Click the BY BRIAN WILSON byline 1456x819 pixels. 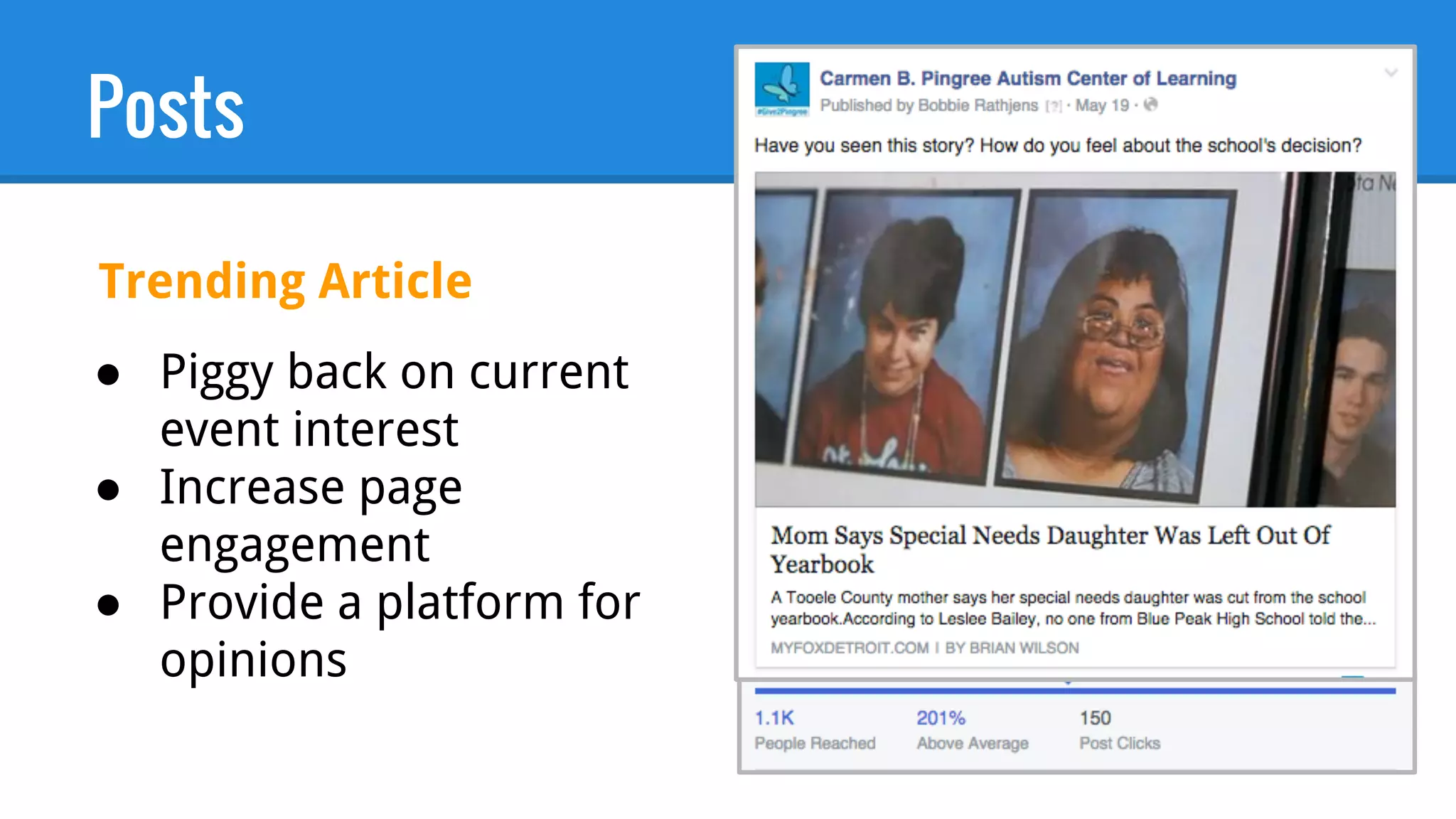[x=1012, y=648]
